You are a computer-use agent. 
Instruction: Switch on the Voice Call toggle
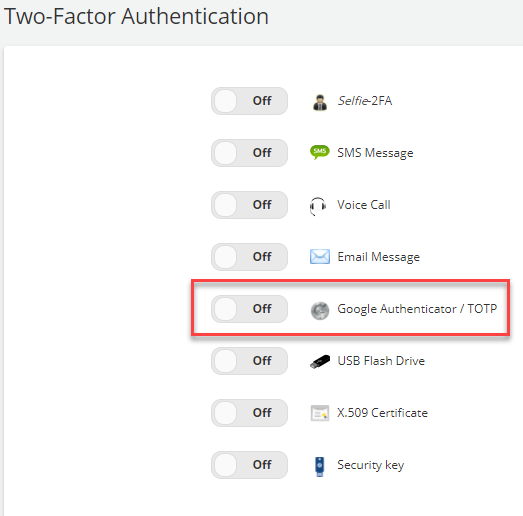click(x=249, y=205)
